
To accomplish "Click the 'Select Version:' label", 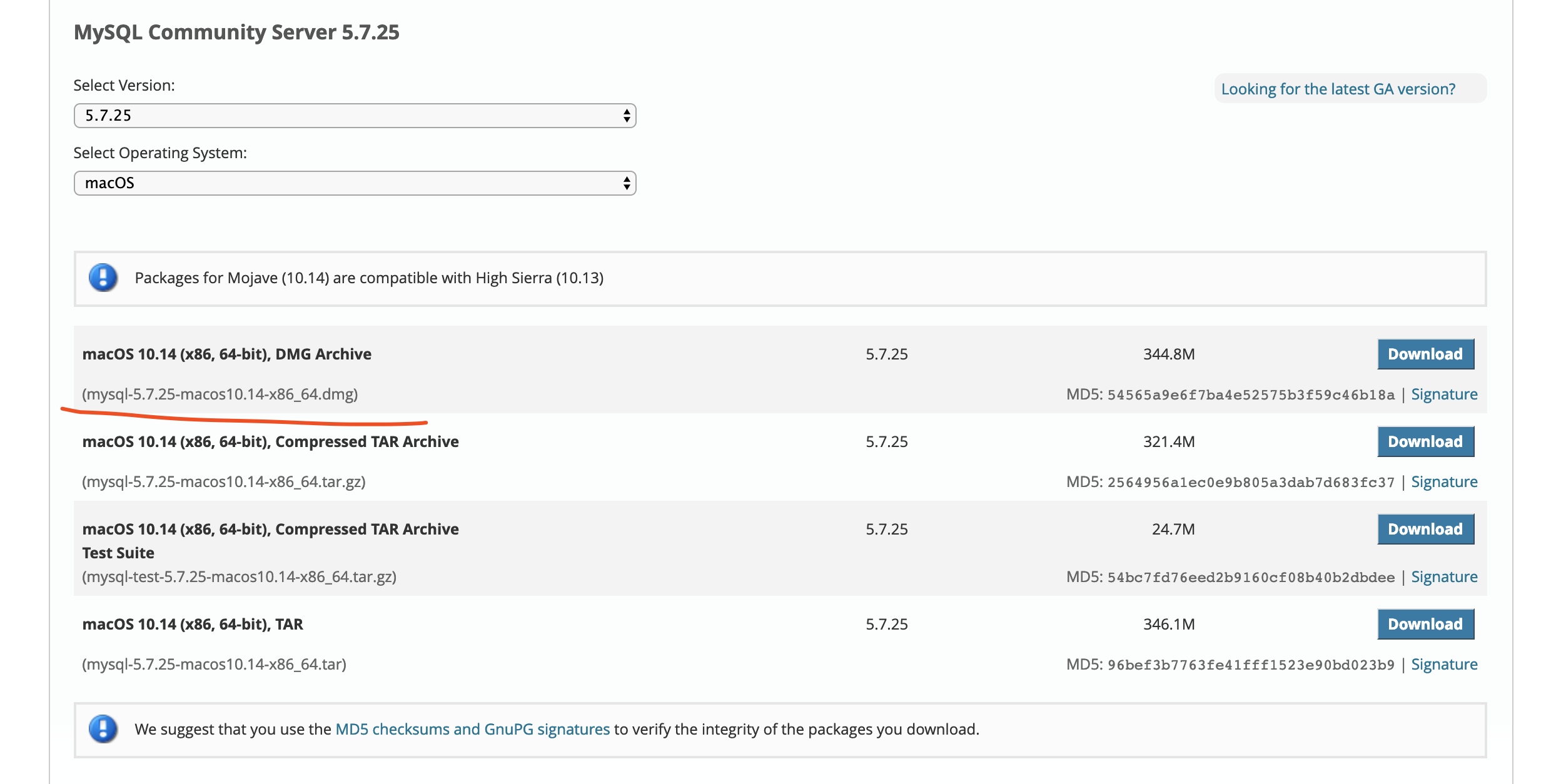I will click(x=124, y=86).
